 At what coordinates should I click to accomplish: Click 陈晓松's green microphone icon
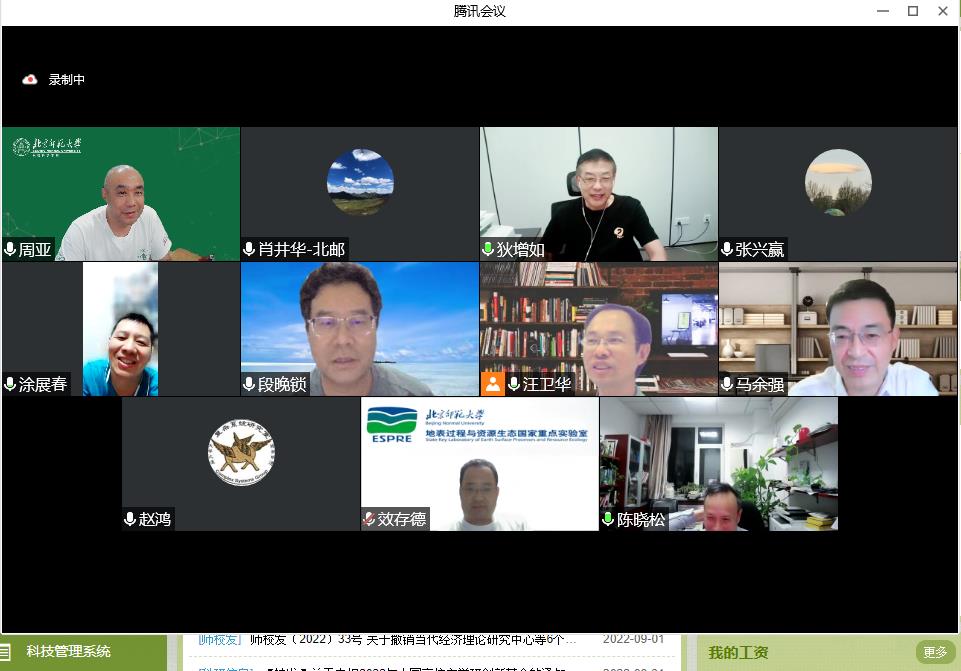tap(608, 519)
